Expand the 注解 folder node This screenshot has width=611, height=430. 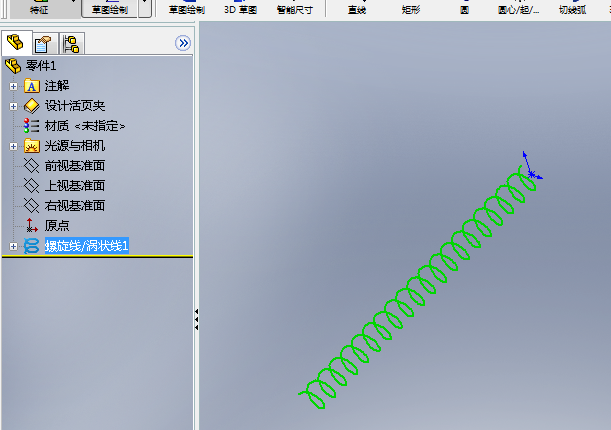(13, 86)
